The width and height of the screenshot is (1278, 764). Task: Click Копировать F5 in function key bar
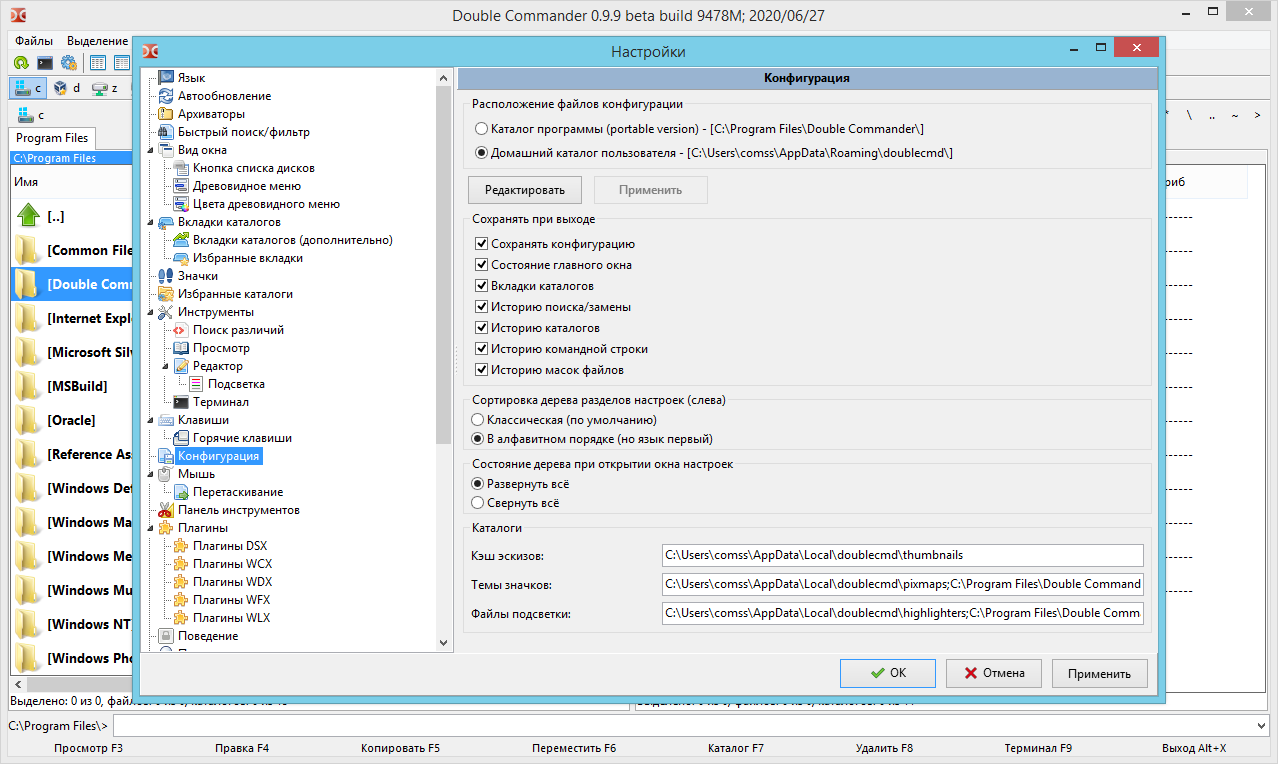tap(400, 748)
